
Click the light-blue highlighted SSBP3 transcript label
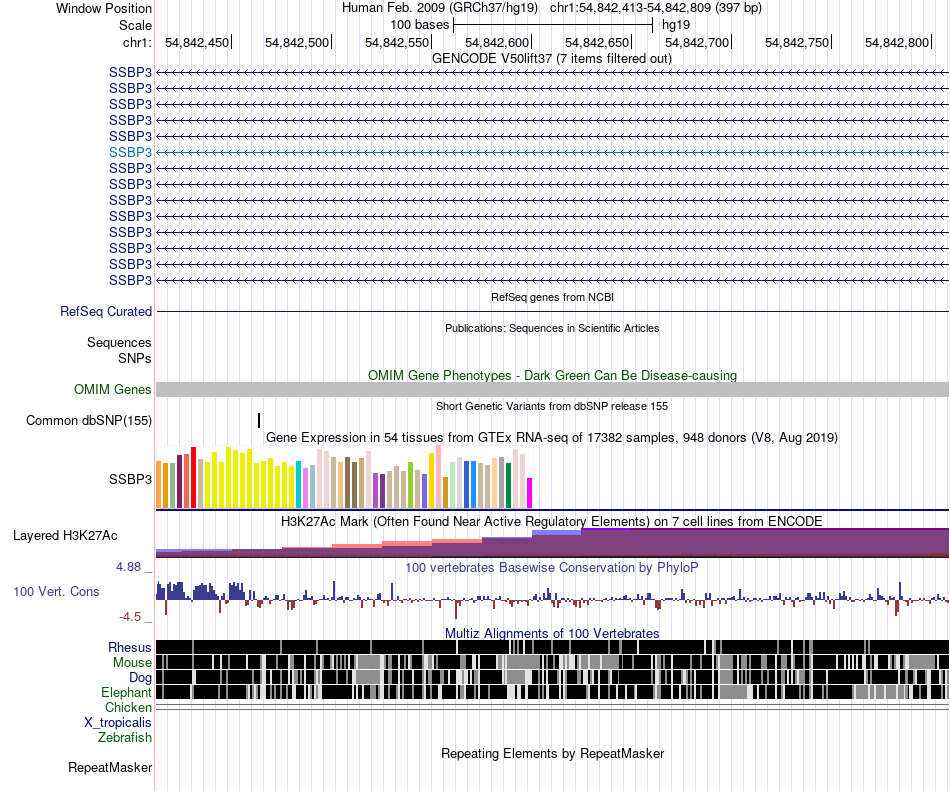tap(130, 152)
